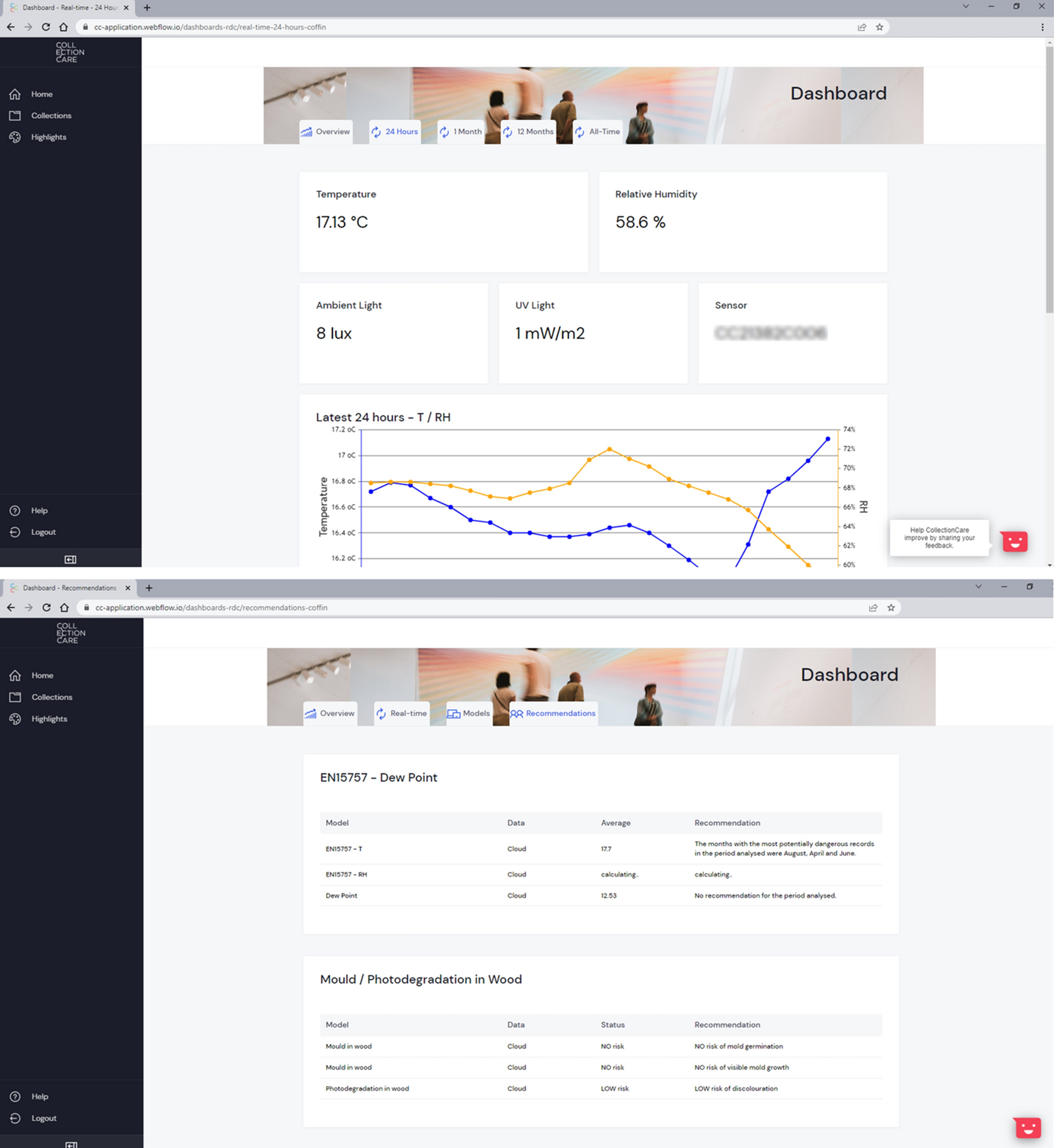
Task: Go back in the Recommendations browser window
Action: click(x=10, y=608)
